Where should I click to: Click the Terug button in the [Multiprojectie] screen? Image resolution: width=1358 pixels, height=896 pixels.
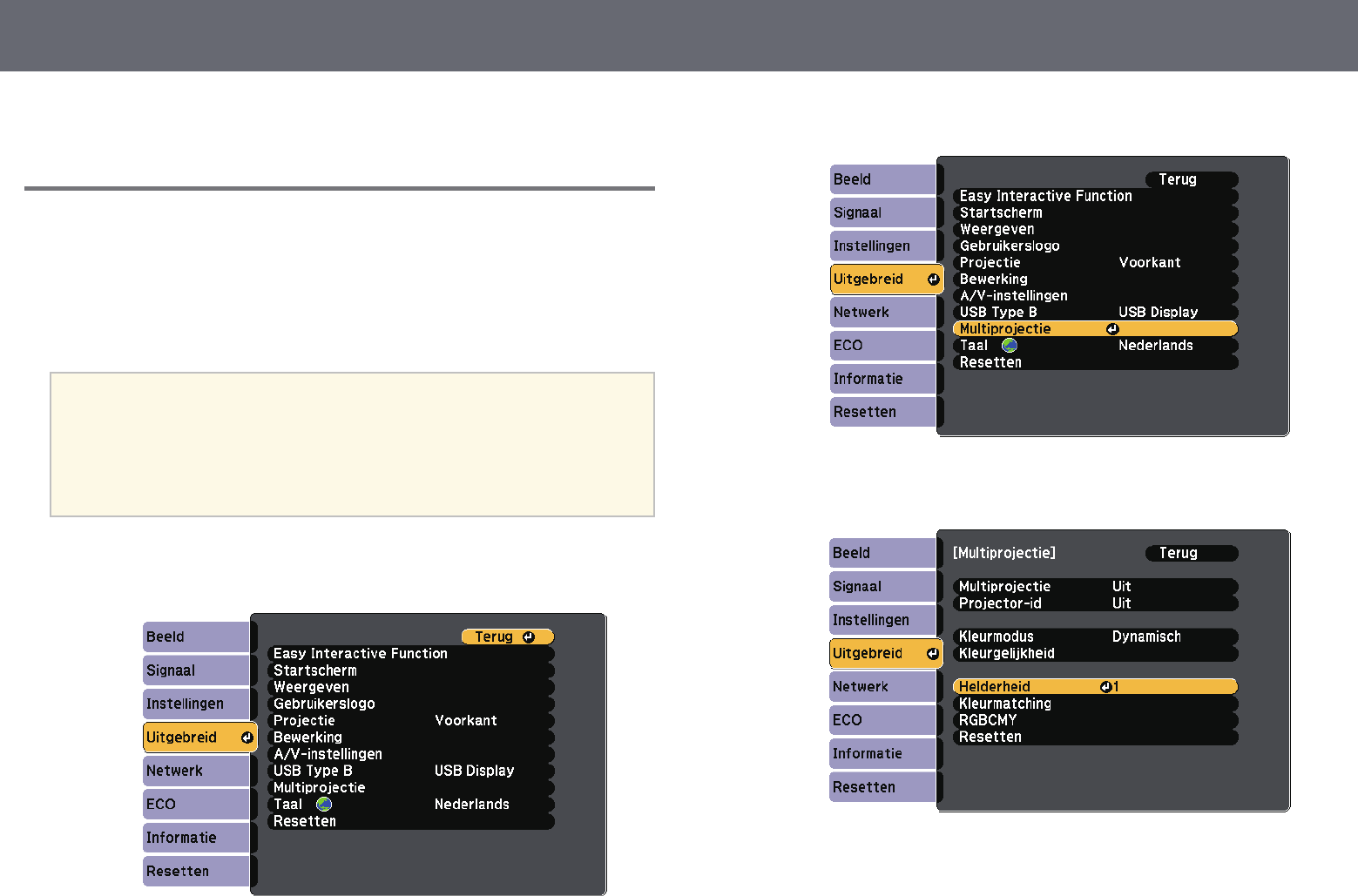pyautogui.click(x=1192, y=553)
